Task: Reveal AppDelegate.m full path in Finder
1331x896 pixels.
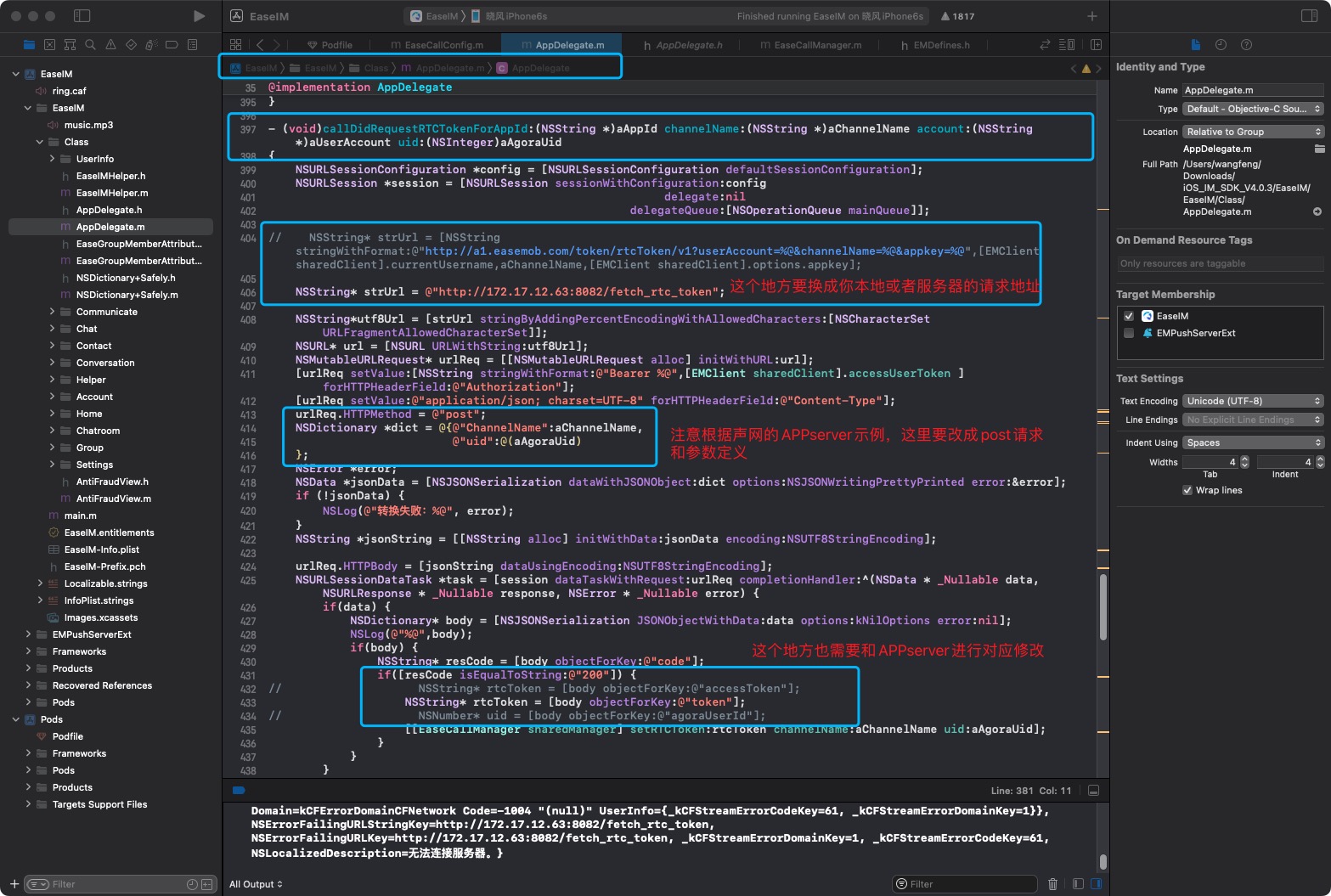Action: (1317, 211)
